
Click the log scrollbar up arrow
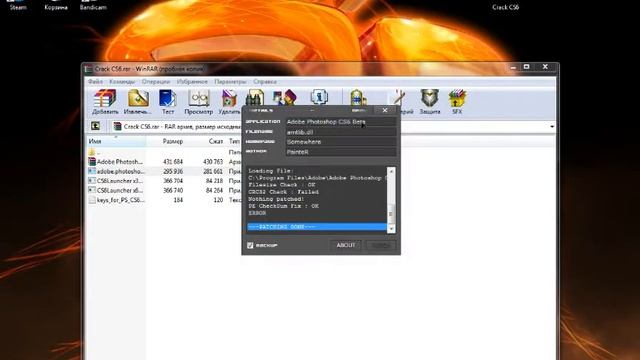[391, 171]
